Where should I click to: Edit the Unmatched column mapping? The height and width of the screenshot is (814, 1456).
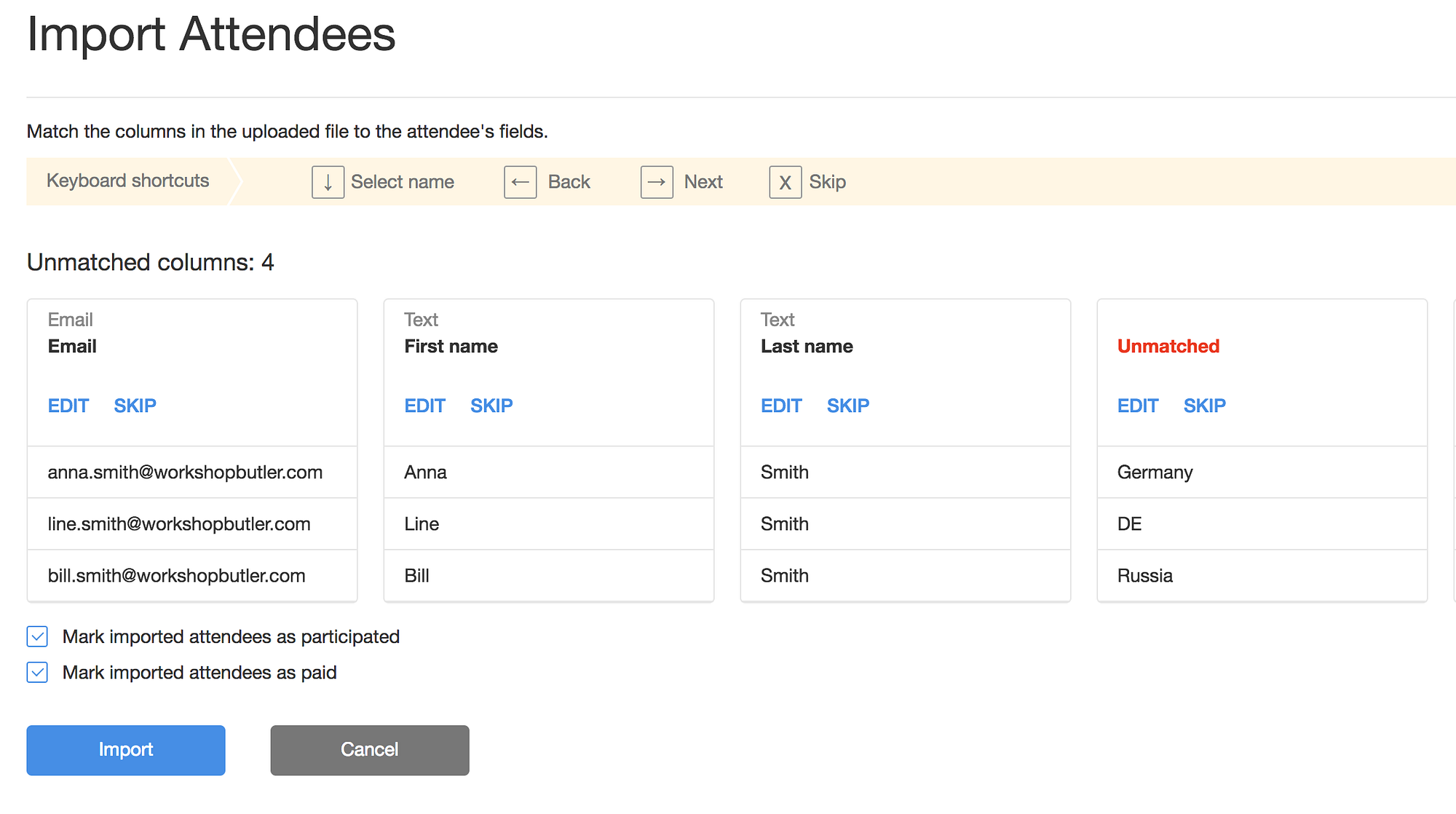click(x=1138, y=406)
